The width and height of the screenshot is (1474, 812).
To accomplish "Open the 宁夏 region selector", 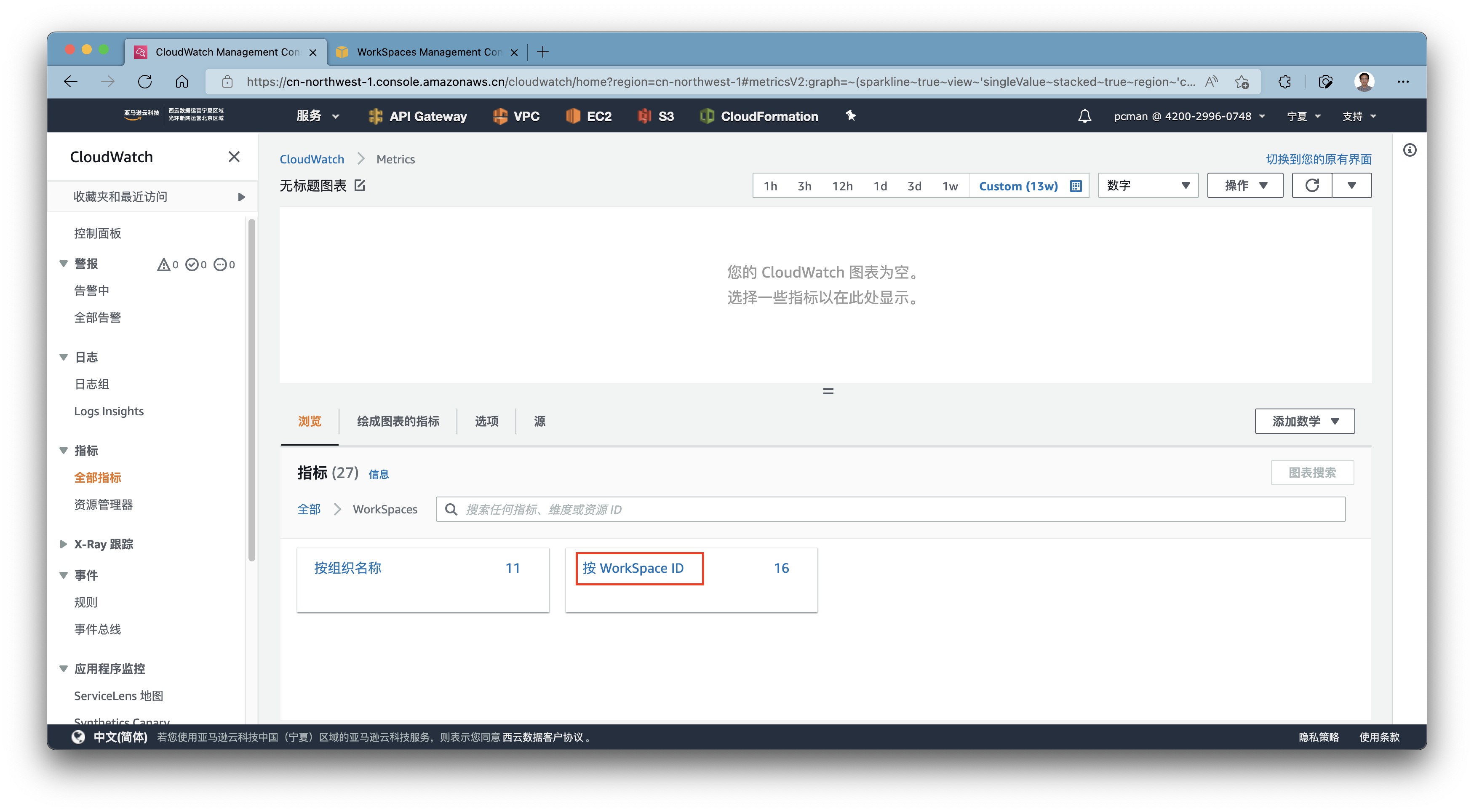I will (x=1304, y=116).
